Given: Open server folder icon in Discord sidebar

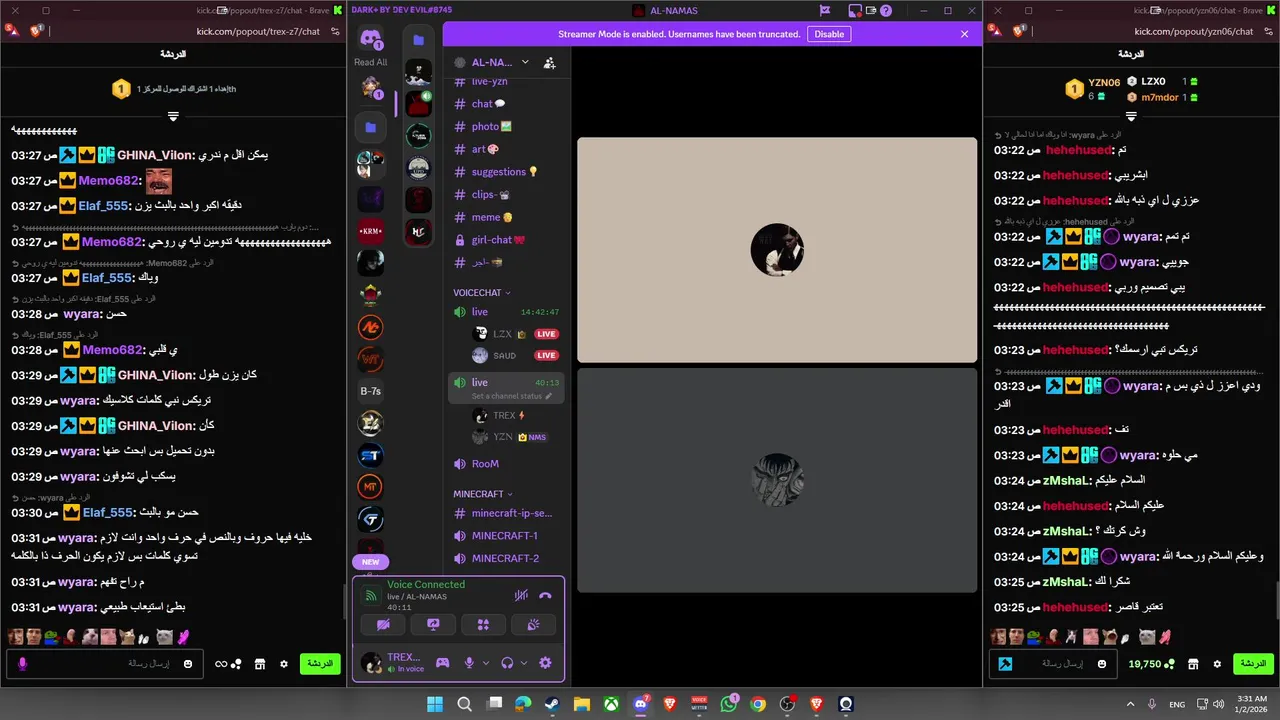Looking at the screenshot, I should click(371, 128).
